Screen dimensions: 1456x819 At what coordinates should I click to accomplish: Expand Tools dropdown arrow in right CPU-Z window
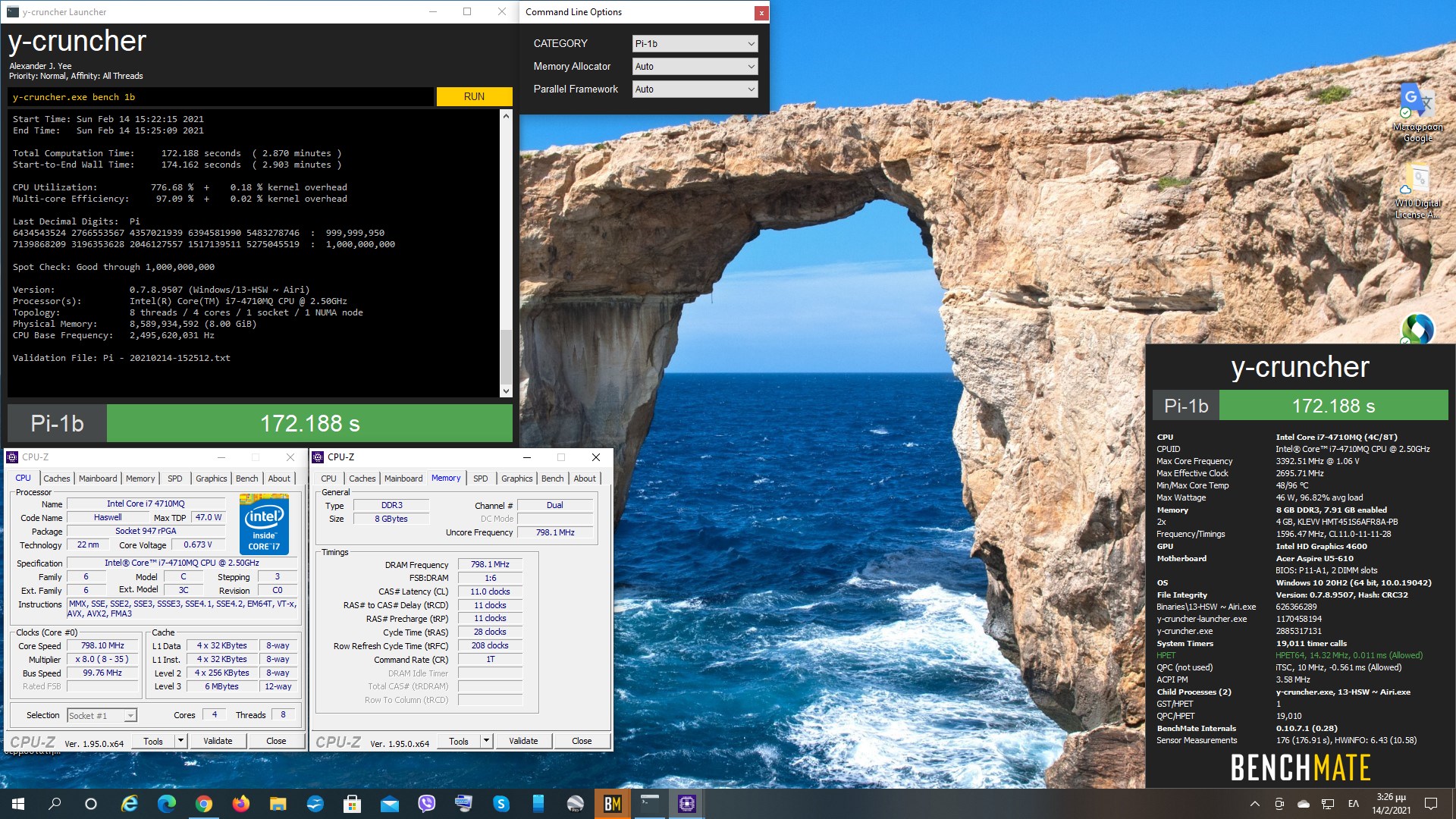[x=486, y=742]
